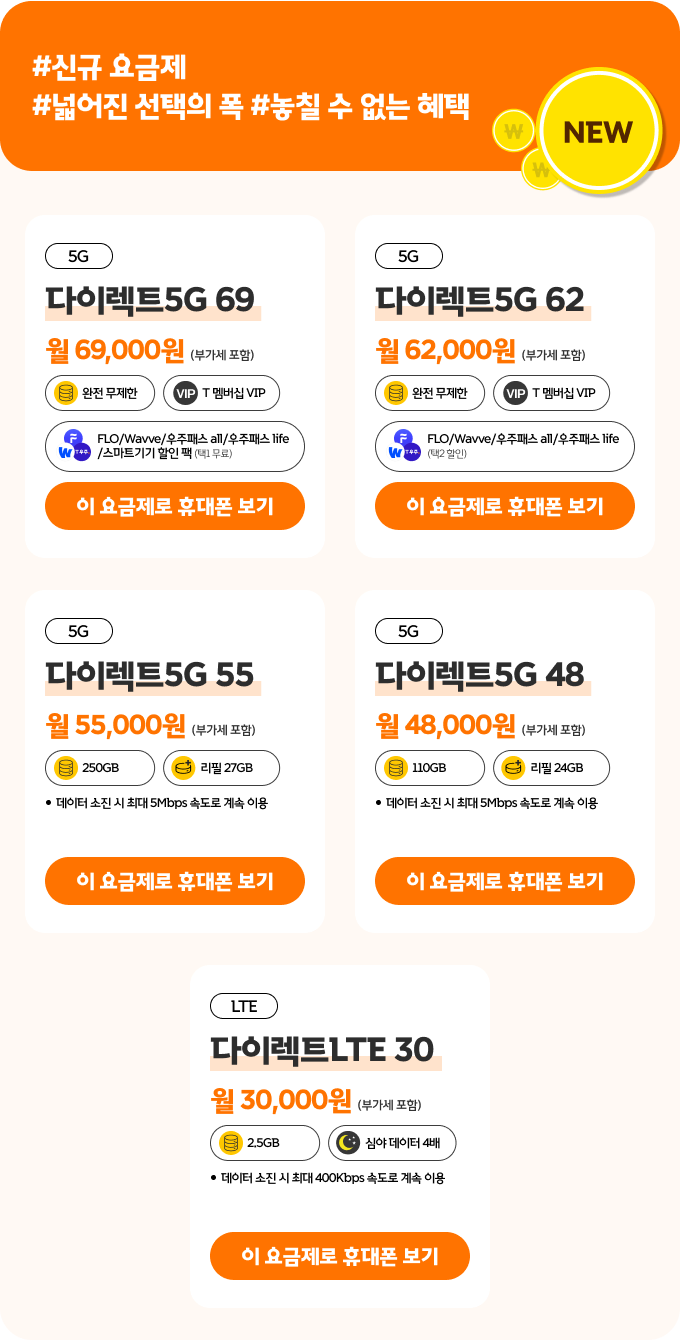Click the 2.5GB data icon on 다이렉트LTE 30
This screenshot has width=680, height=1340.
coord(230,1143)
